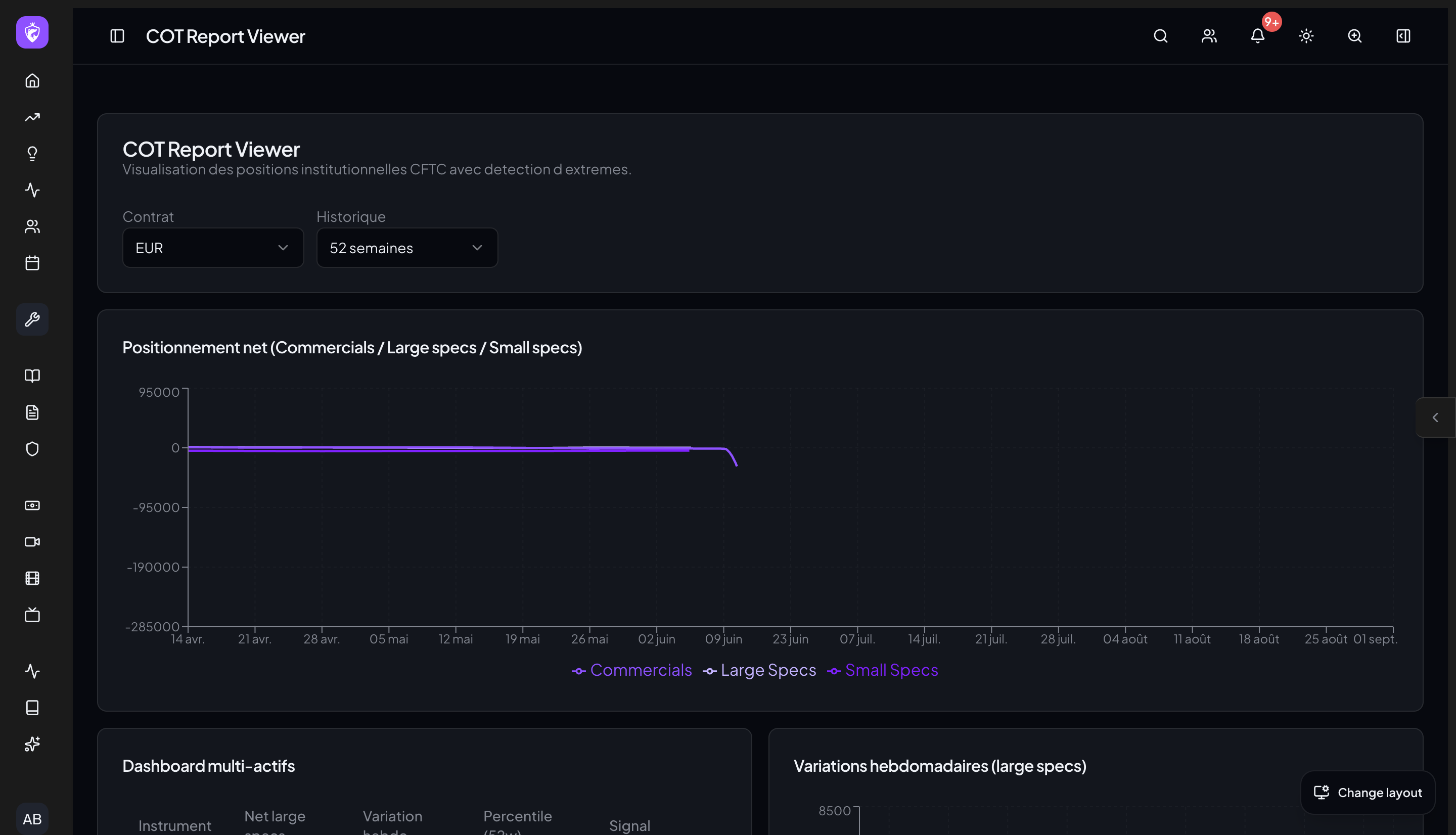Click the purple line's drop near 09 juin
Viewport: 1456px width, 835px height.
pyautogui.click(x=732, y=456)
